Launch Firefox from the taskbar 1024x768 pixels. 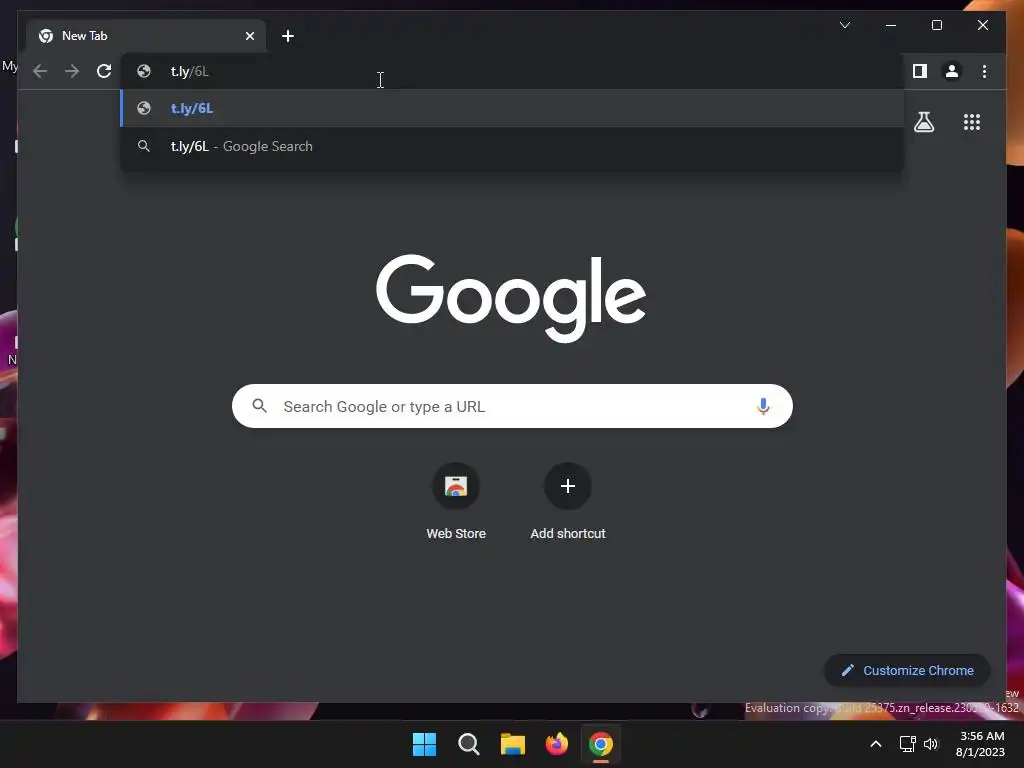point(556,744)
